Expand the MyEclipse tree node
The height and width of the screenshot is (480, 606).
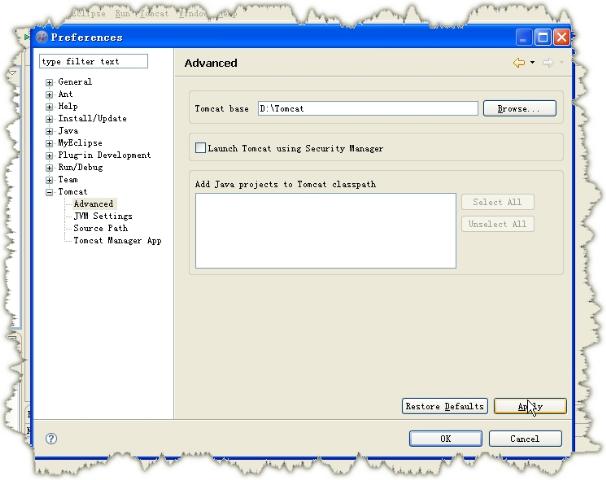click(x=49, y=143)
